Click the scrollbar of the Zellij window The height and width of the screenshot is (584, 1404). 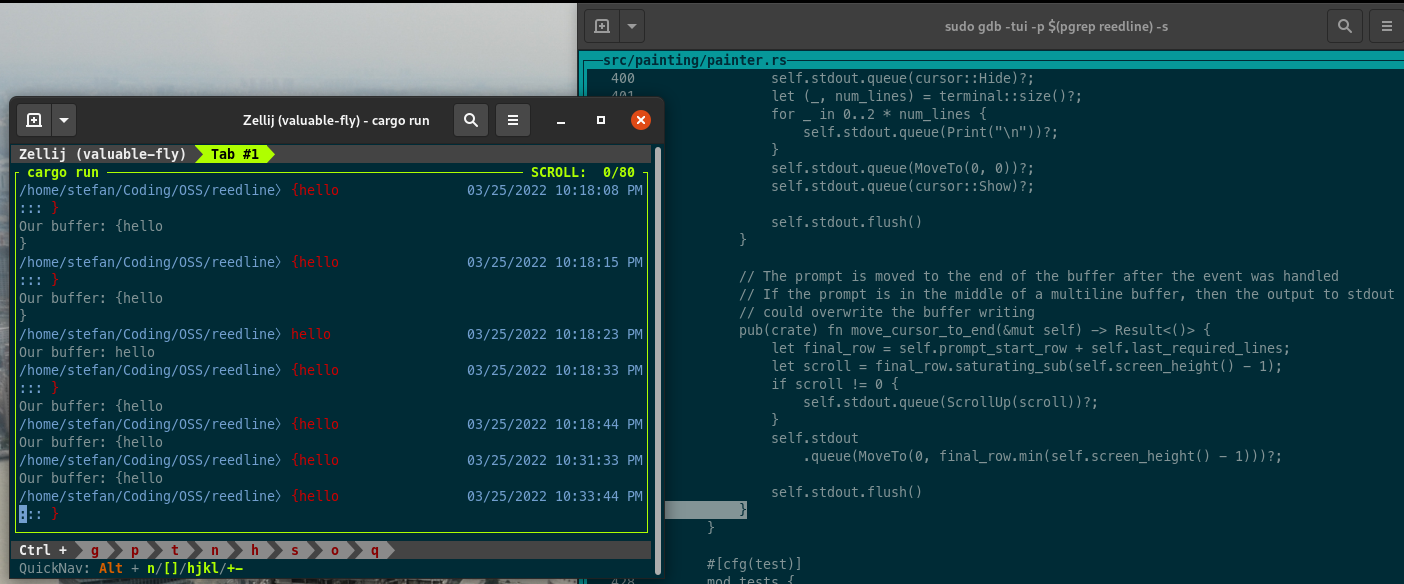(x=657, y=350)
